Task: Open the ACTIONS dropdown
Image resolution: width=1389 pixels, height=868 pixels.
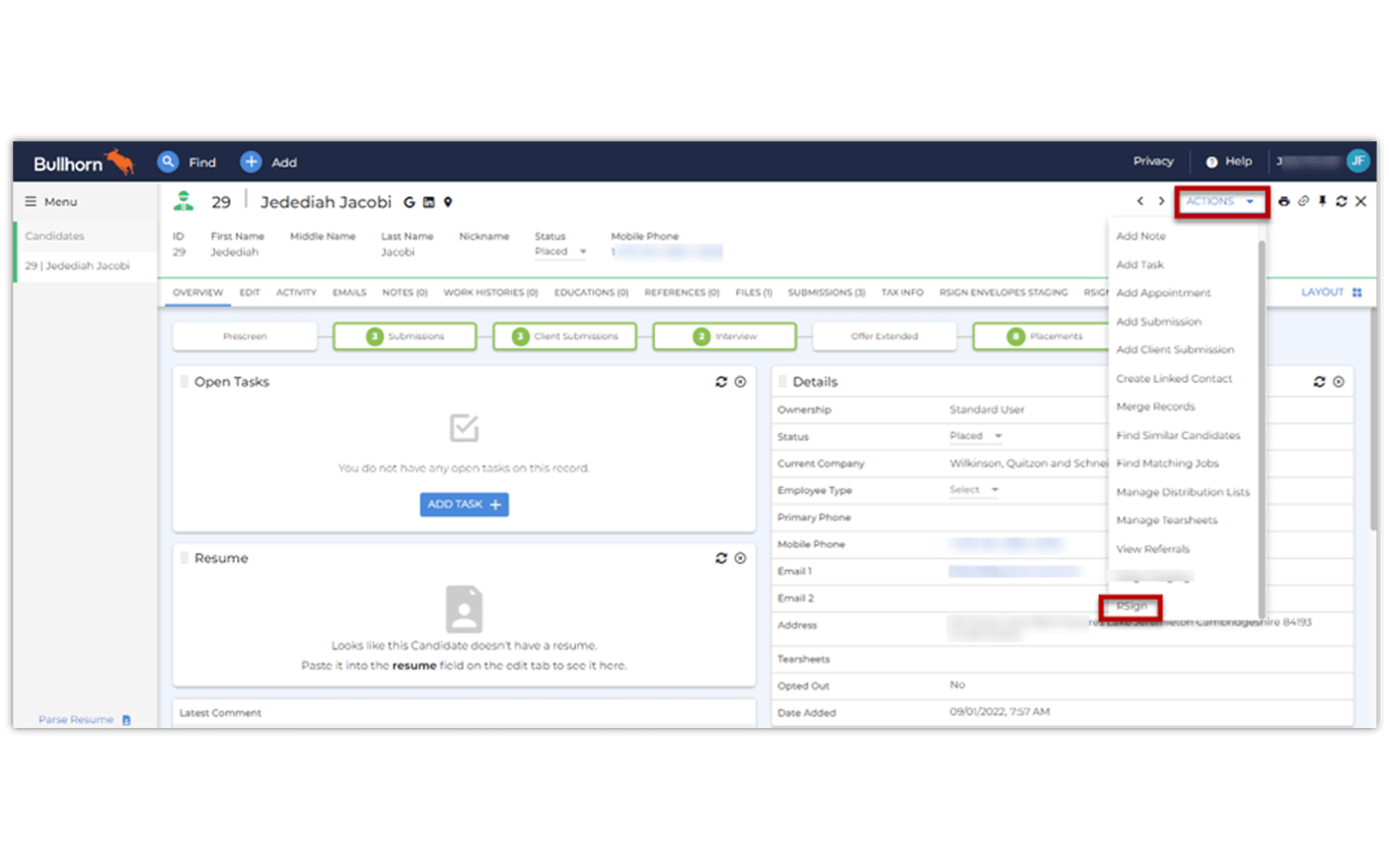Action: (1220, 201)
